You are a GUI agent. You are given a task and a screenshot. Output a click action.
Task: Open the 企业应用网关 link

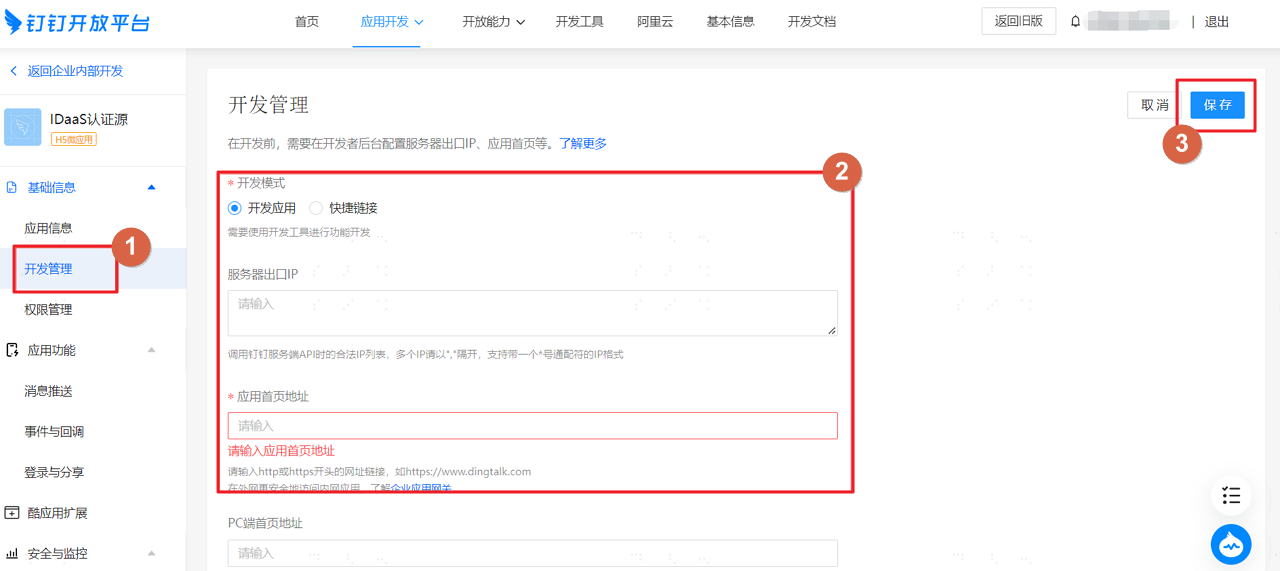point(421,488)
